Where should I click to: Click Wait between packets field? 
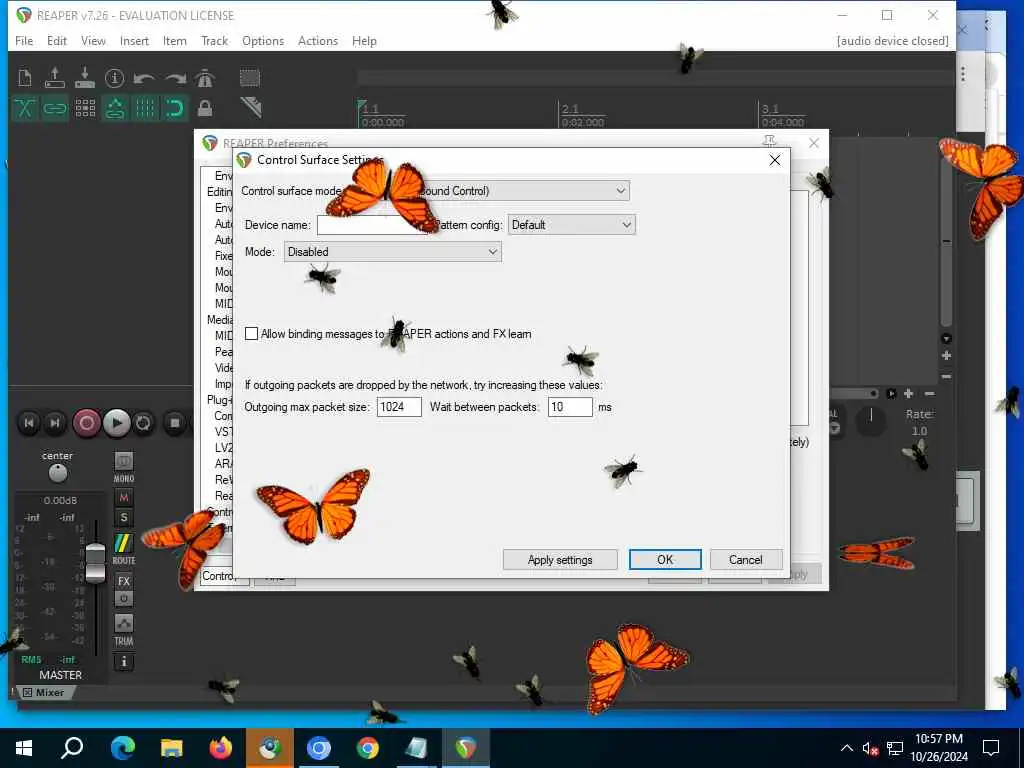click(570, 407)
